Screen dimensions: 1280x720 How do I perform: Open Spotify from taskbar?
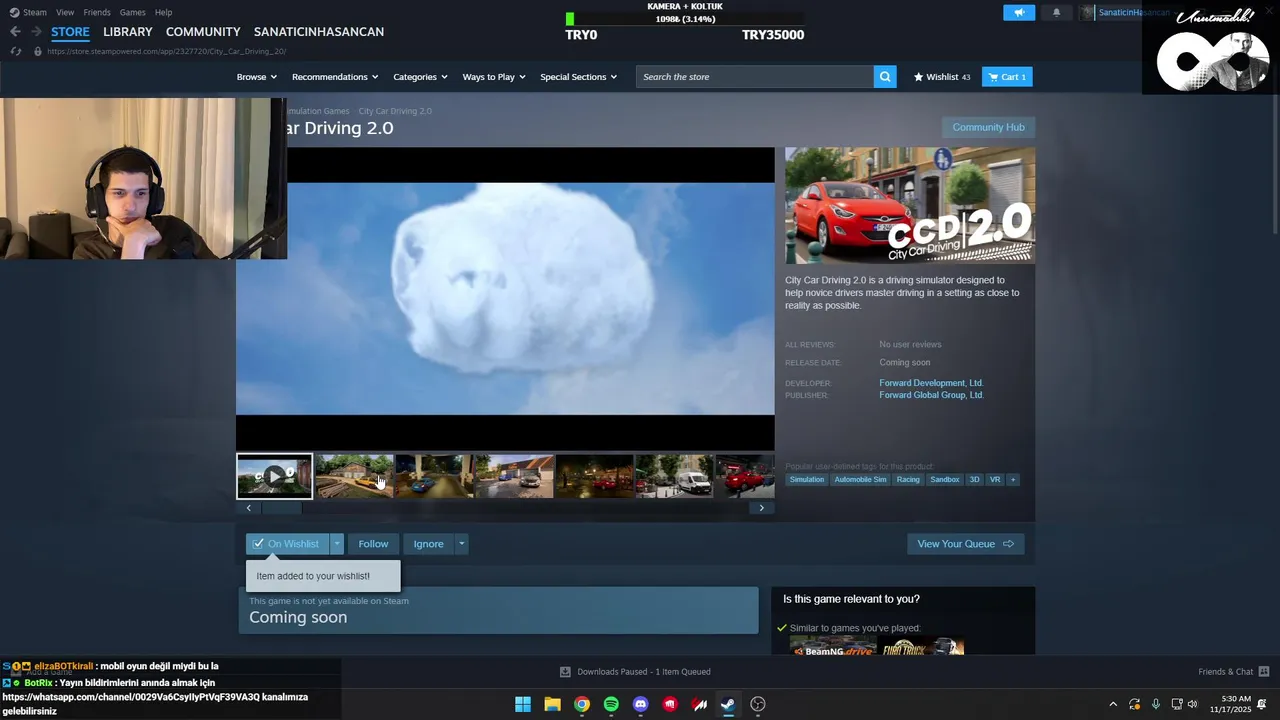(611, 704)
